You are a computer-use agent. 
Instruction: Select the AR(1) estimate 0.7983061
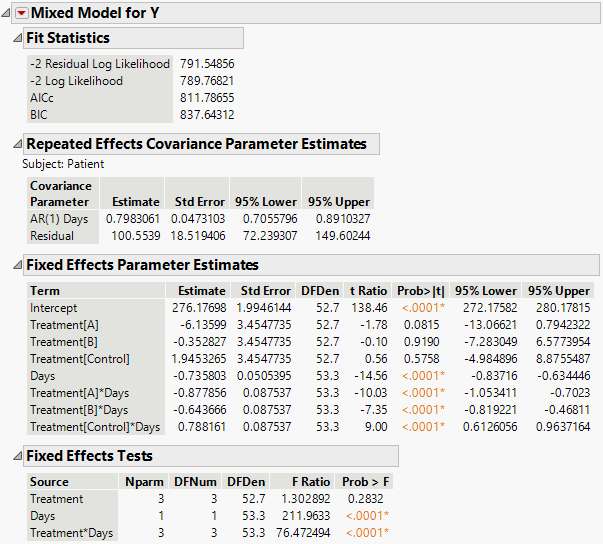(133, 219)
